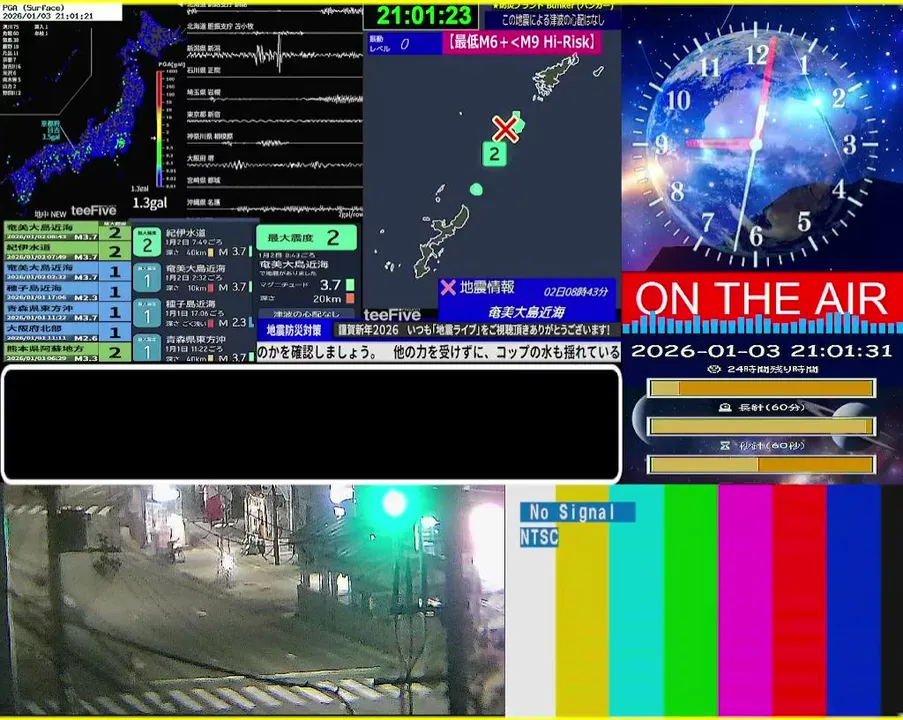903x720 pixels.
Task: Click the analog earth clock face
Action: 757,143
